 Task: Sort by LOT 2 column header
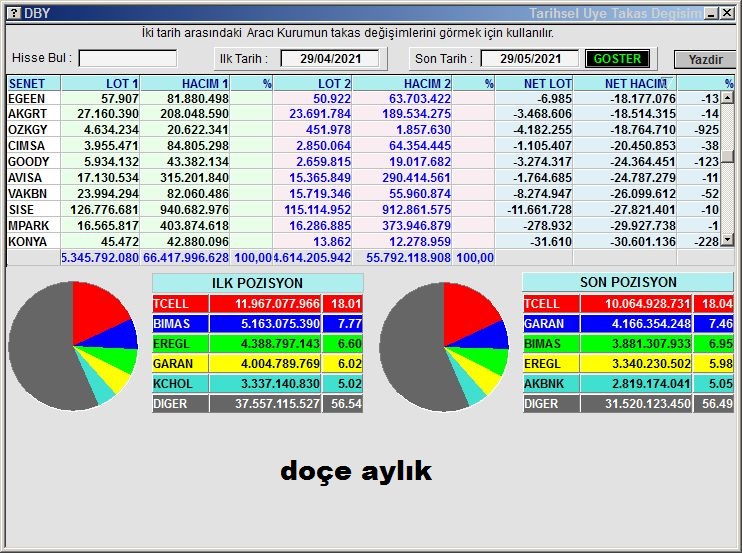[x=313, y=83]
